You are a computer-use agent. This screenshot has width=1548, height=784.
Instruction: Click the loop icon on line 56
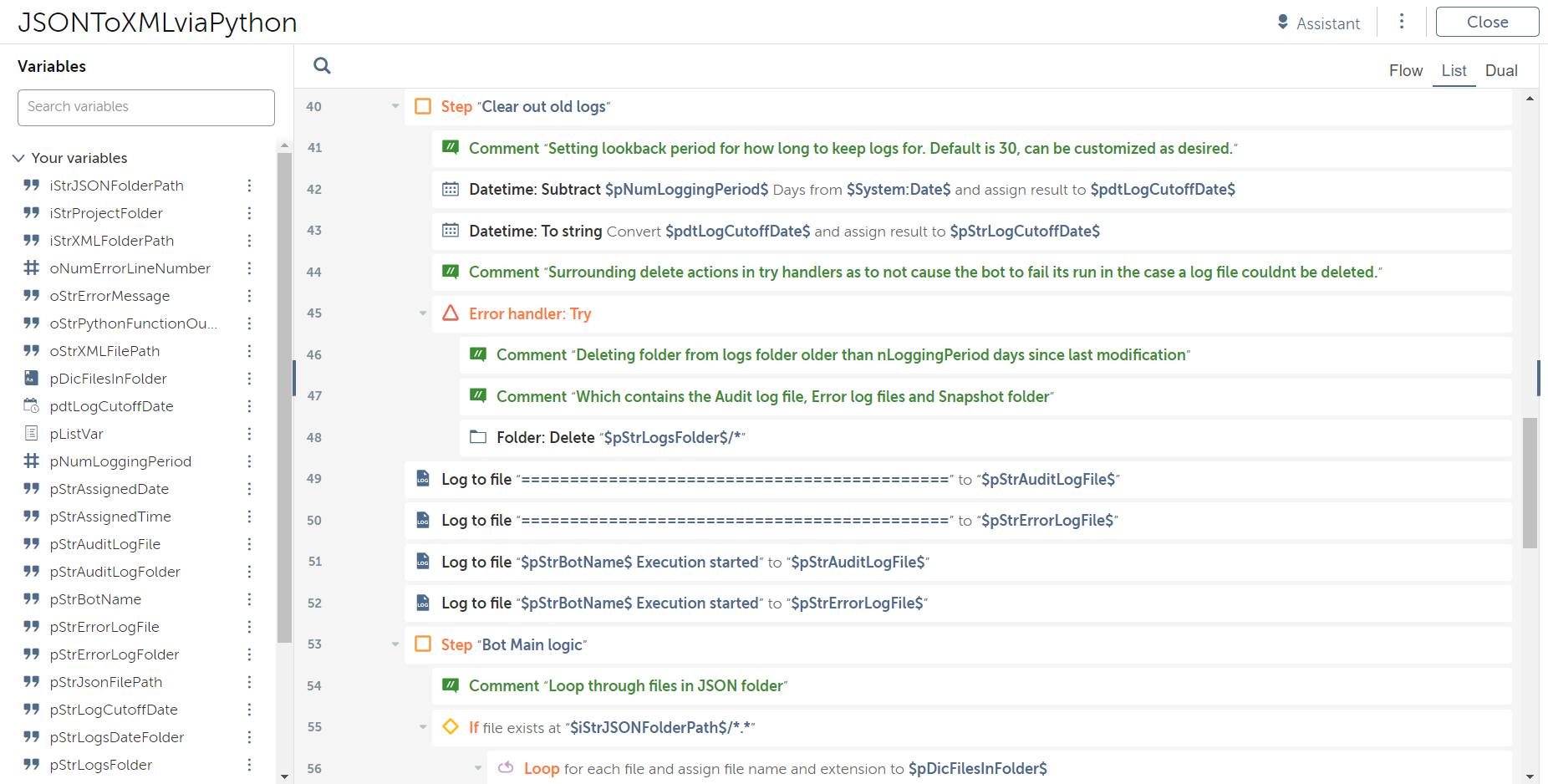[506, 768]
